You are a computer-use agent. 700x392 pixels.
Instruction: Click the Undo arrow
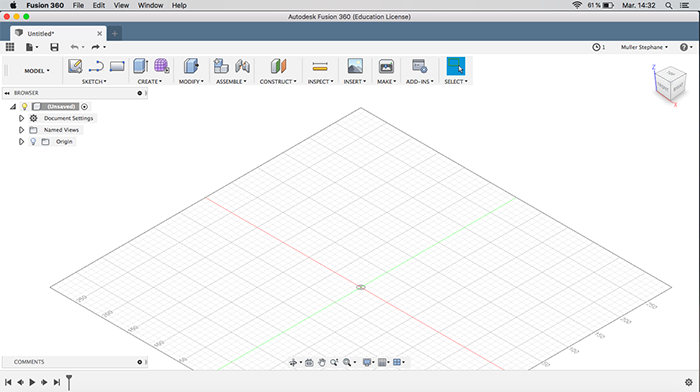tap(75, 47)
